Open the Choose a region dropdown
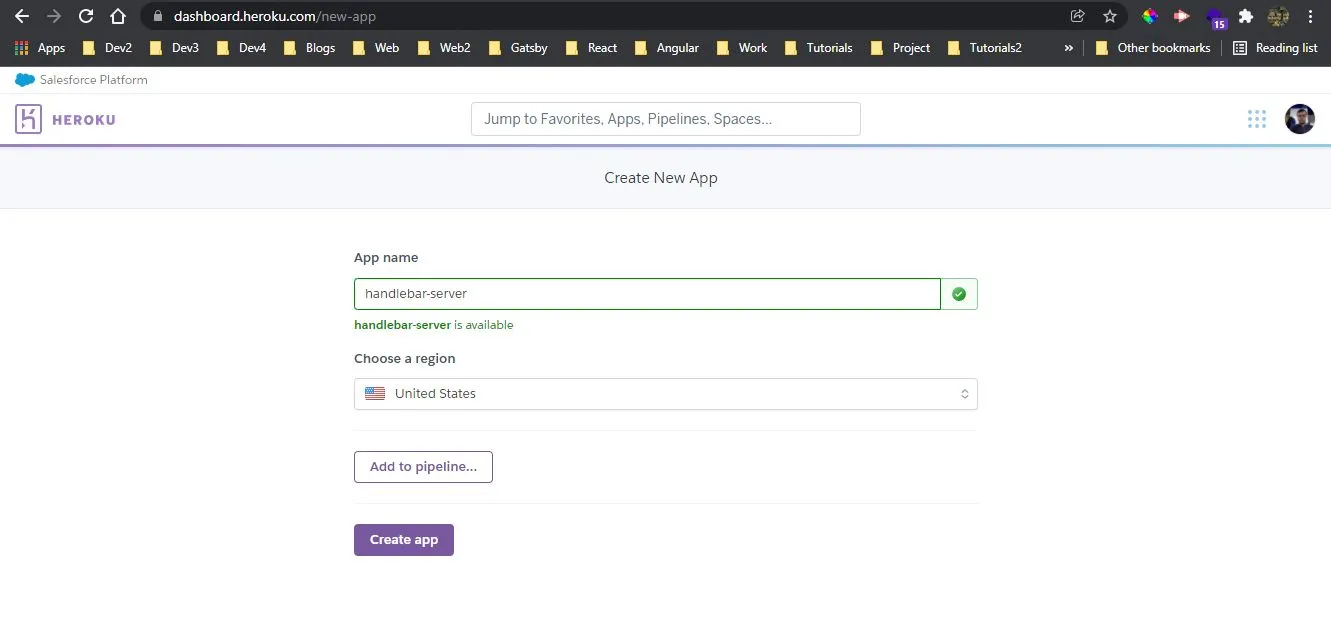 pyautogui.click(x=665, y=394)
